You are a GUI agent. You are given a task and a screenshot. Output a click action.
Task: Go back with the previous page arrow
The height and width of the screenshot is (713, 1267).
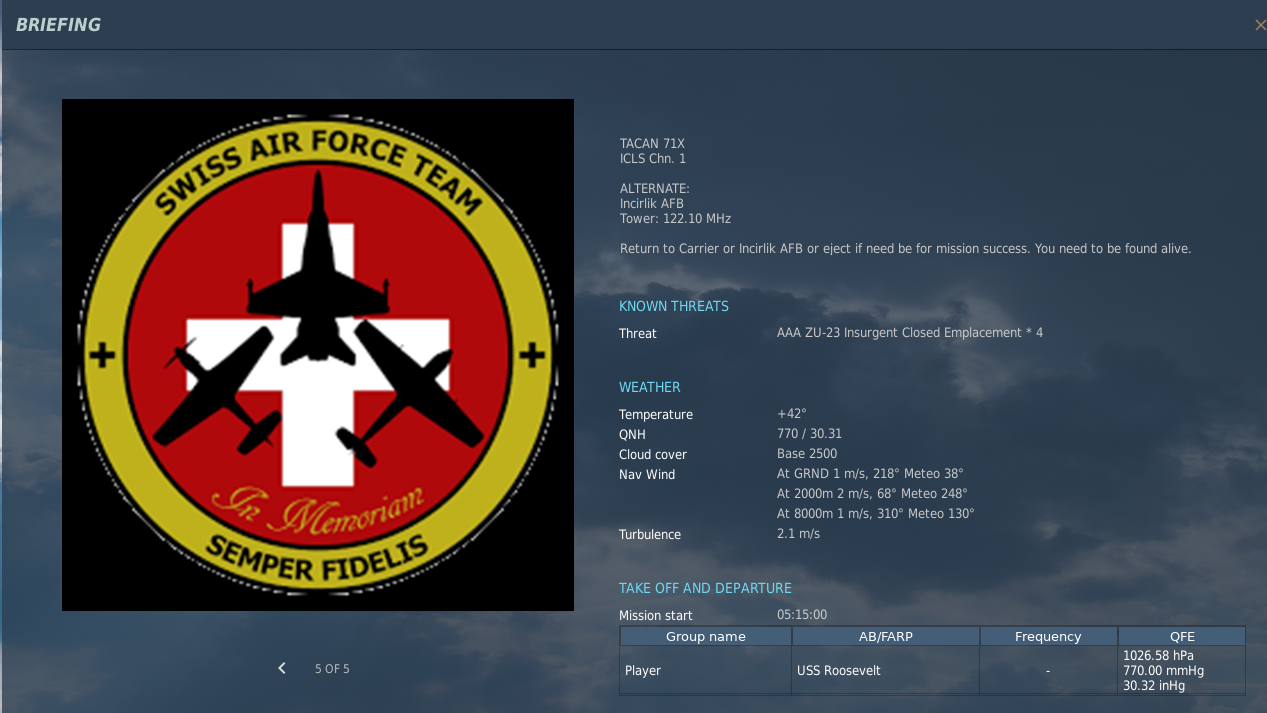tap(282, 668)
